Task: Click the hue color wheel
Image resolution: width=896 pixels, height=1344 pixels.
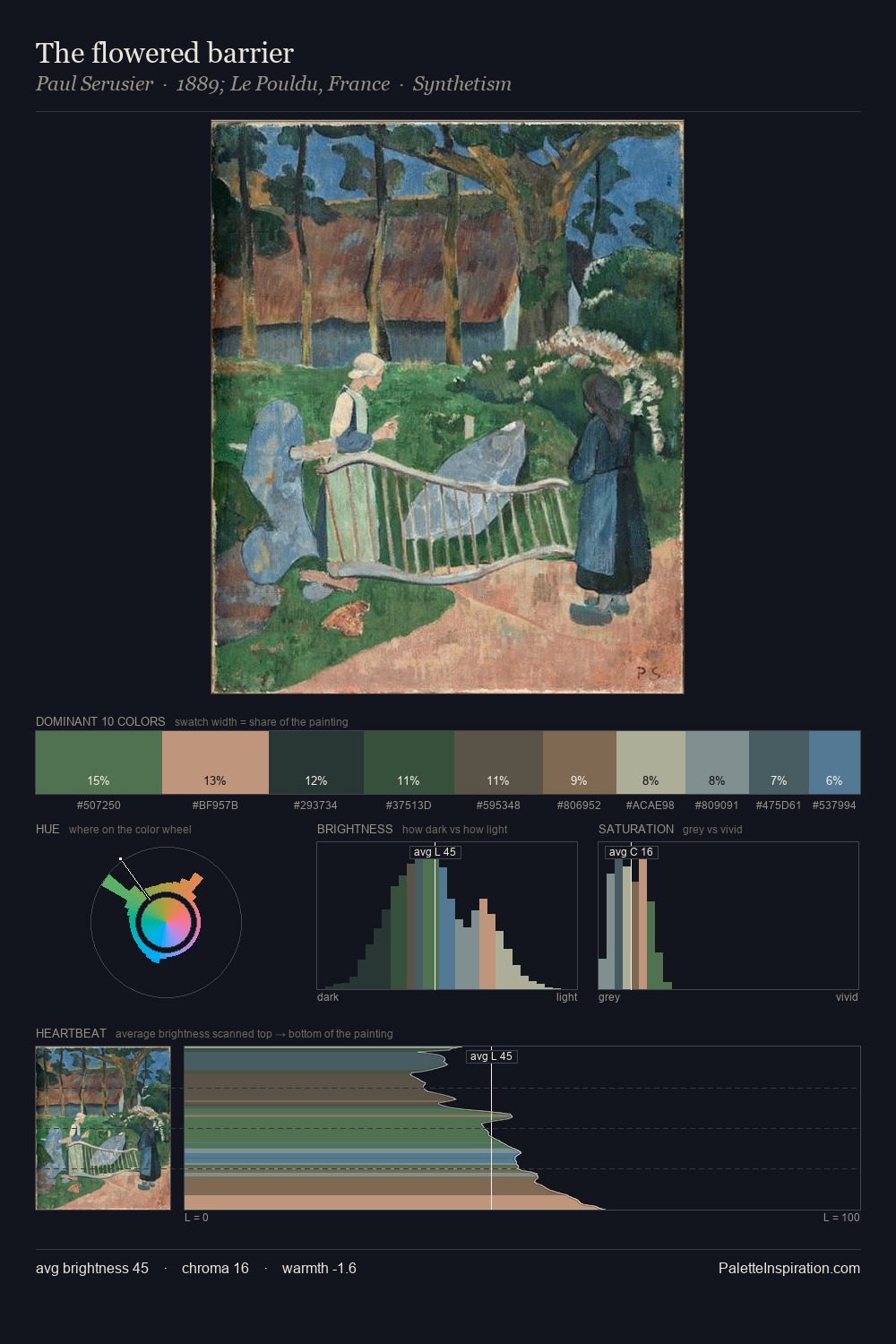Action: click(166, 922)
